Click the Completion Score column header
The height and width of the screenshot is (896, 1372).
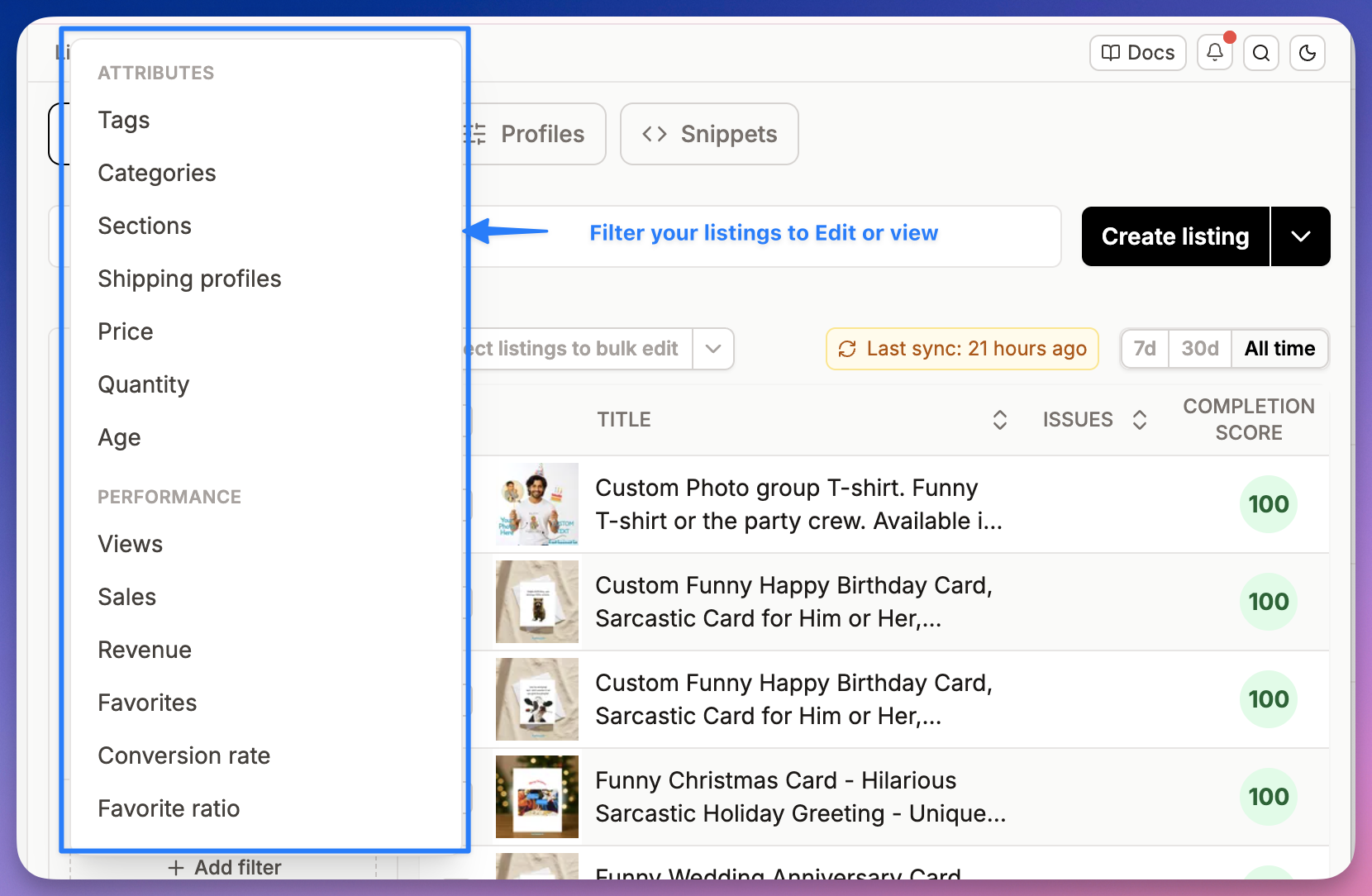click(1249, 420)
